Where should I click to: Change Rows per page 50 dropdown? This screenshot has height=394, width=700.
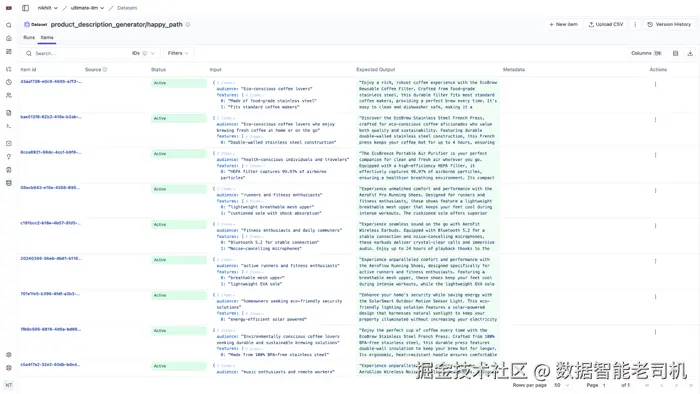tap(562, 385)
